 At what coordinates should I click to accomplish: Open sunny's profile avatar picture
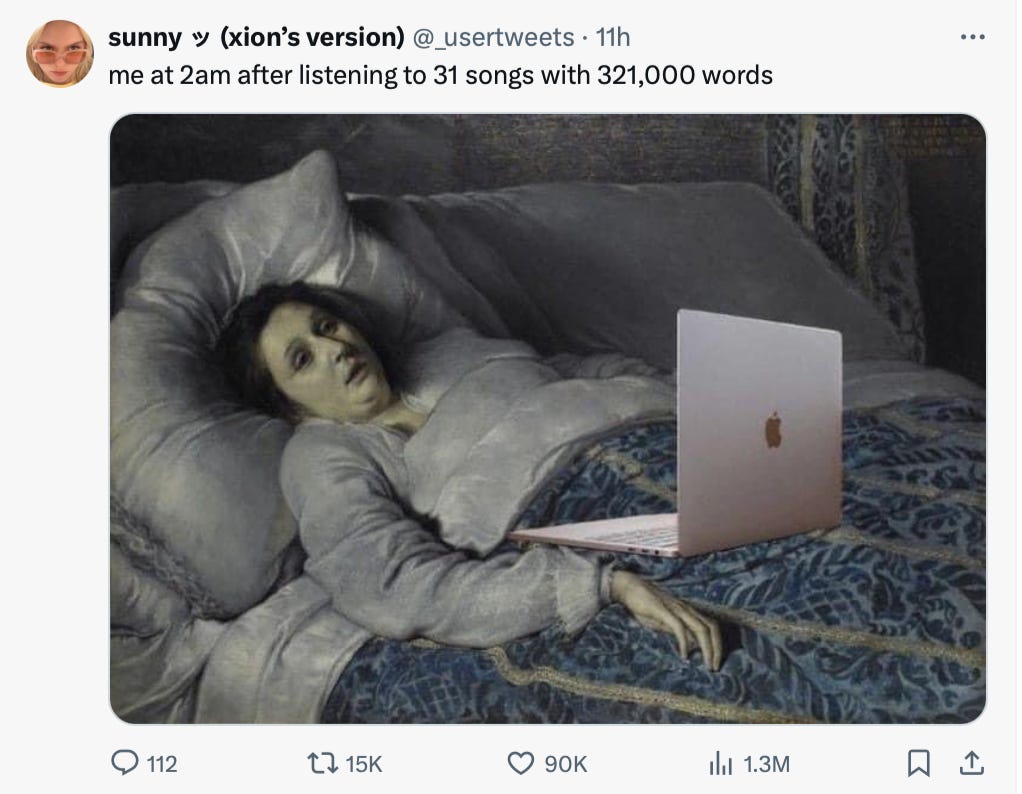click(59, 54)
